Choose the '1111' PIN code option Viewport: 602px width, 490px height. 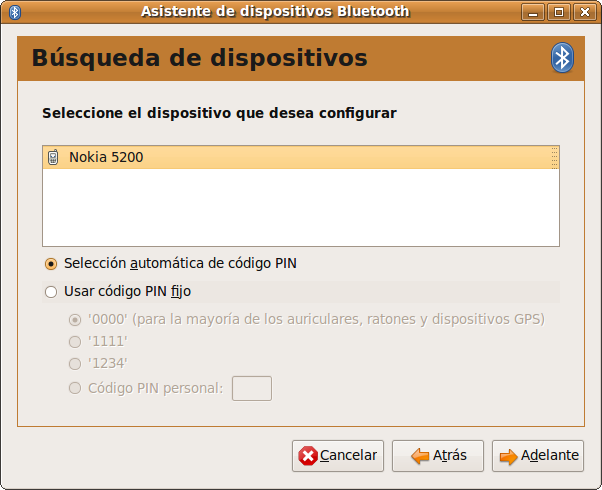[x=75, y=342]
